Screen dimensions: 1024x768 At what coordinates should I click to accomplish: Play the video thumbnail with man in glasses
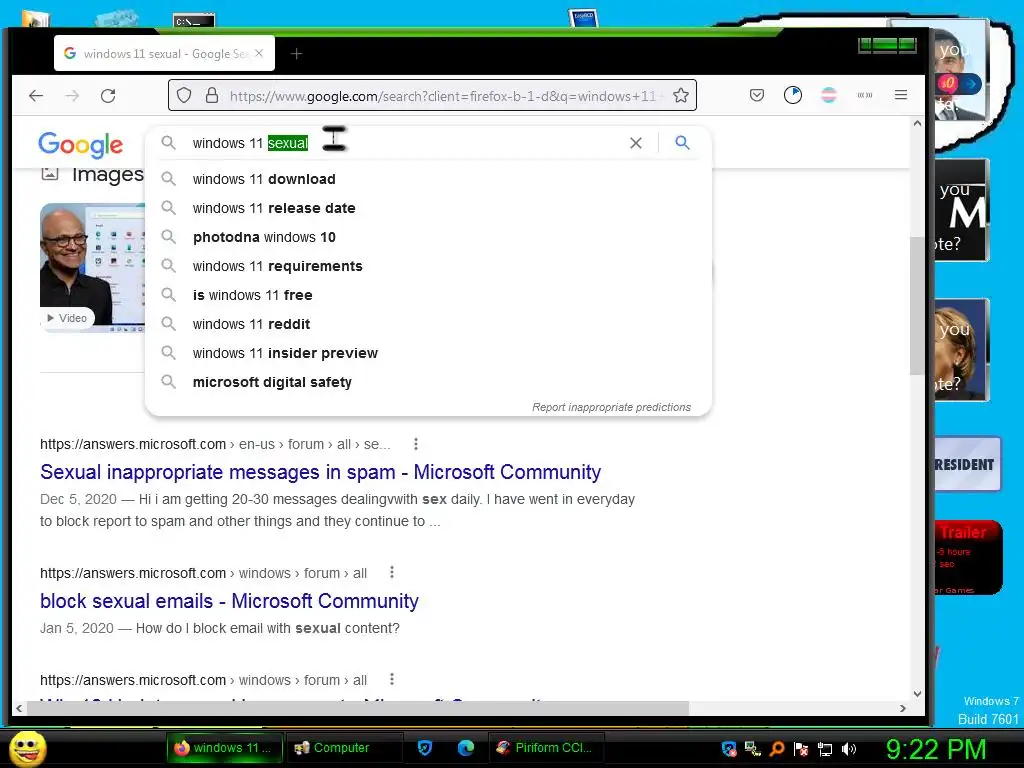91,267
